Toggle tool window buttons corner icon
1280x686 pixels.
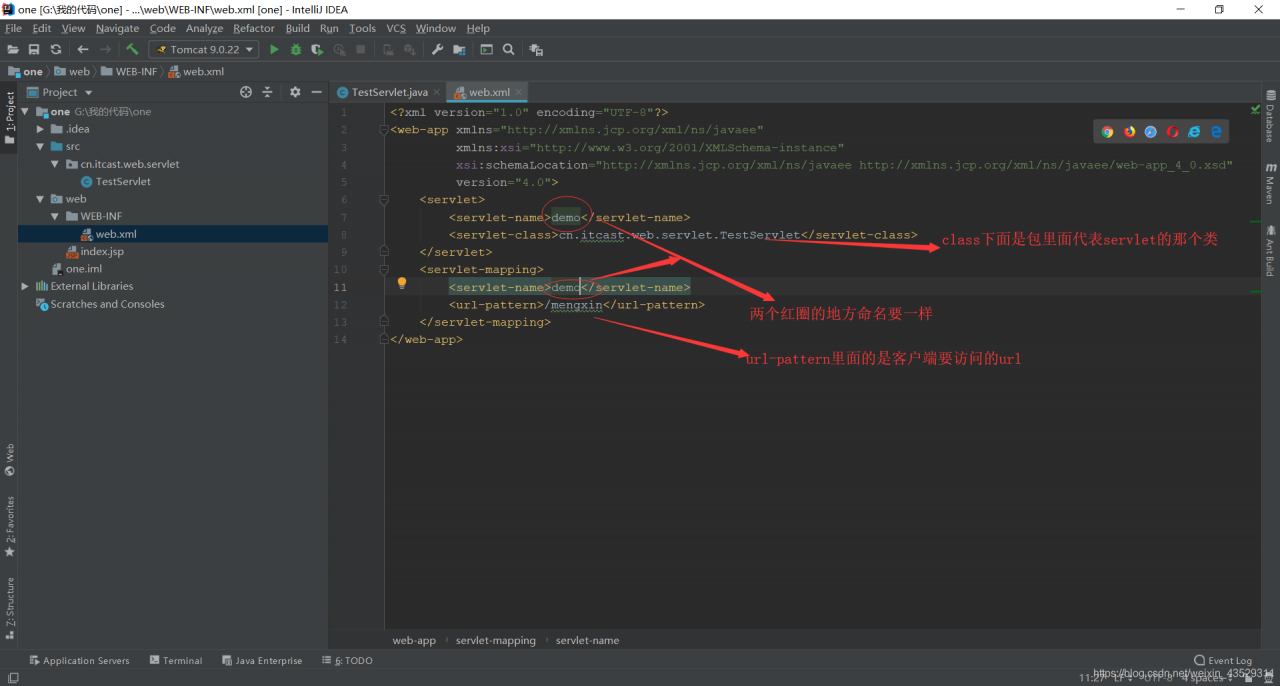coord(13,677)
